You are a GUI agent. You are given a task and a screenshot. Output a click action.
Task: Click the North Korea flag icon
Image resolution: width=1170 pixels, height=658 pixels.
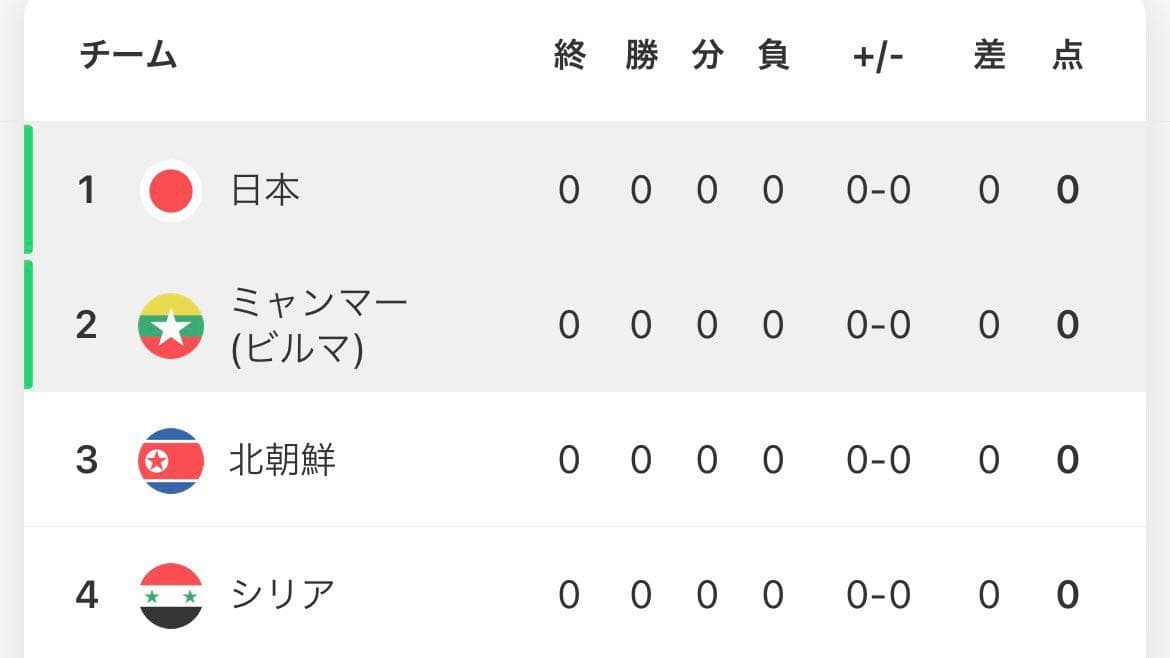(171, 460)
